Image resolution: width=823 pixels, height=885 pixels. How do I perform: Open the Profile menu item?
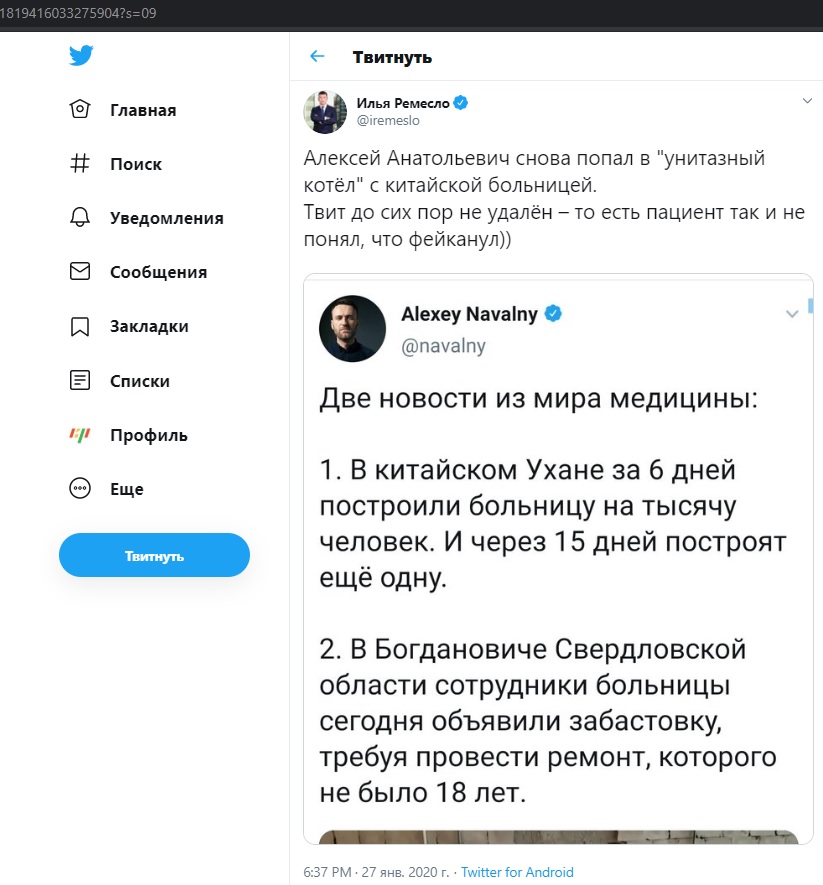[148, 435]
